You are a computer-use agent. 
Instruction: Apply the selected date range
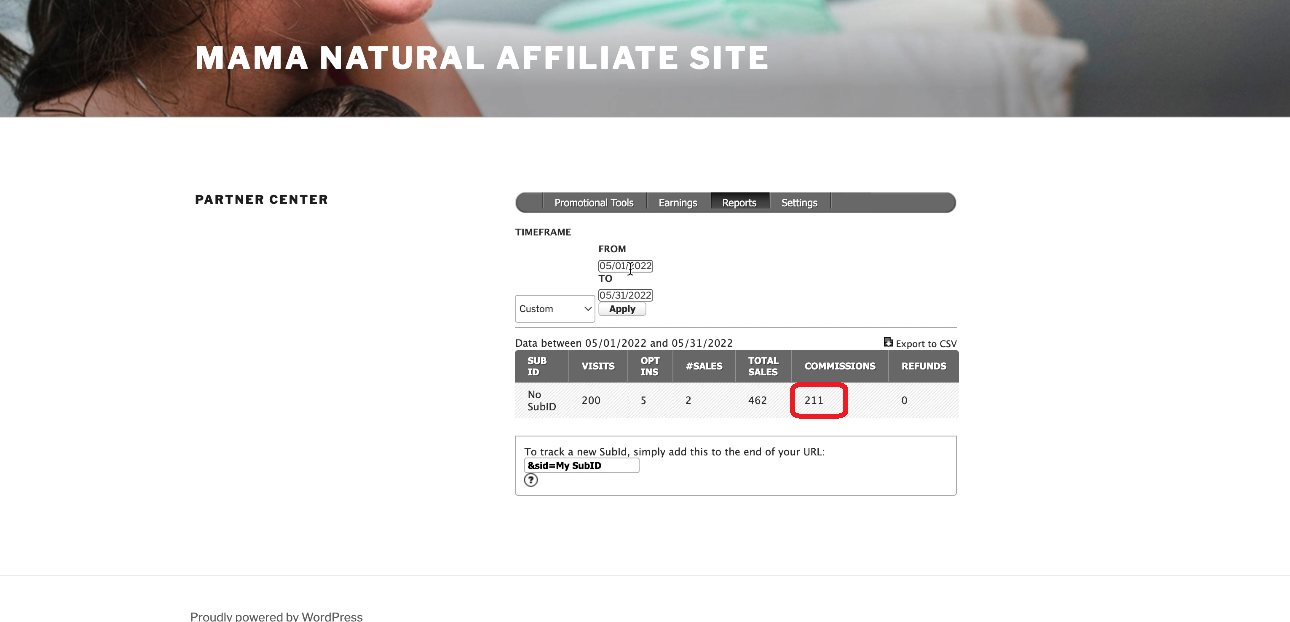623,309
